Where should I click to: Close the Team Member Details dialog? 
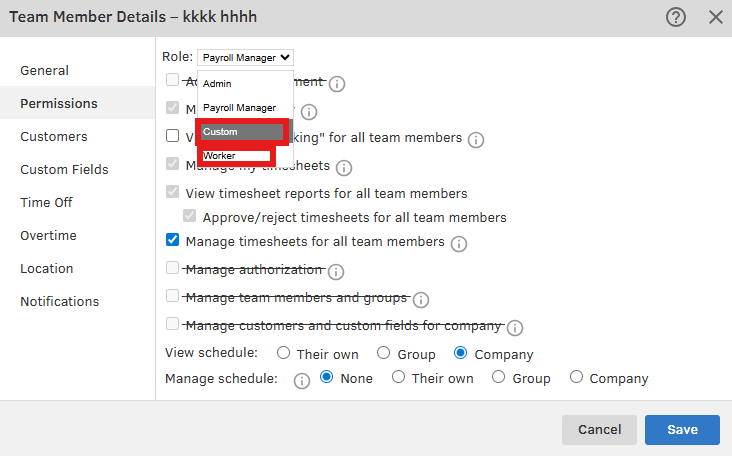click(x=715, y=17)
